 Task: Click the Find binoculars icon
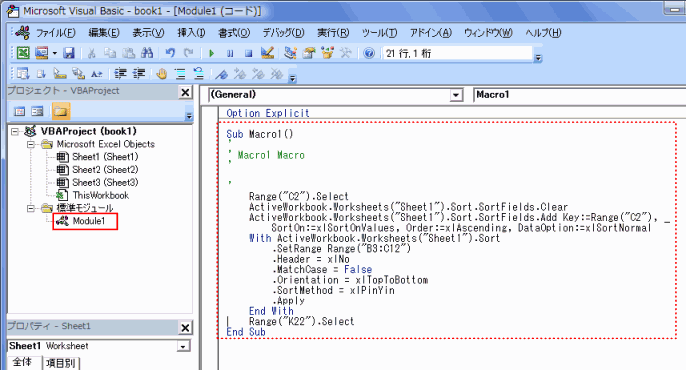point(147,53)
